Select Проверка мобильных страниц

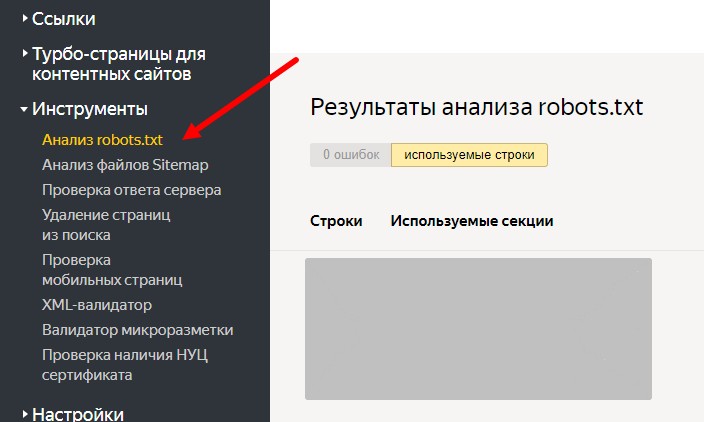point(111,269)
